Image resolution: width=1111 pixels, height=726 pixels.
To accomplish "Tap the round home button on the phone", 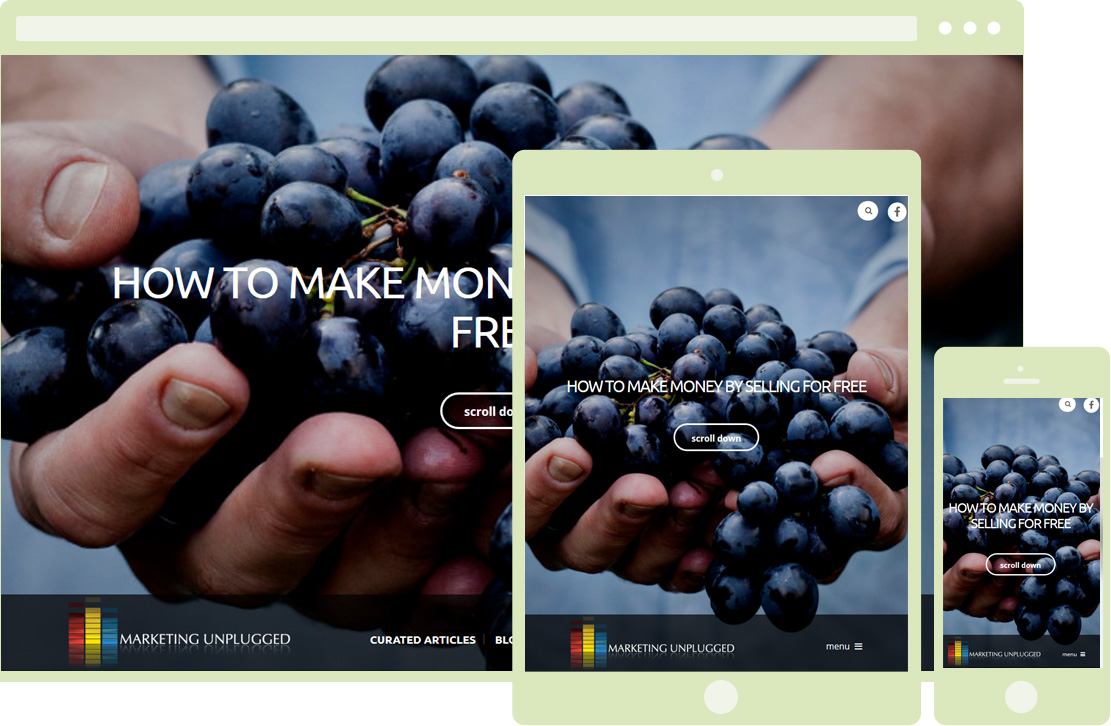I will [x=1021, y=696].
